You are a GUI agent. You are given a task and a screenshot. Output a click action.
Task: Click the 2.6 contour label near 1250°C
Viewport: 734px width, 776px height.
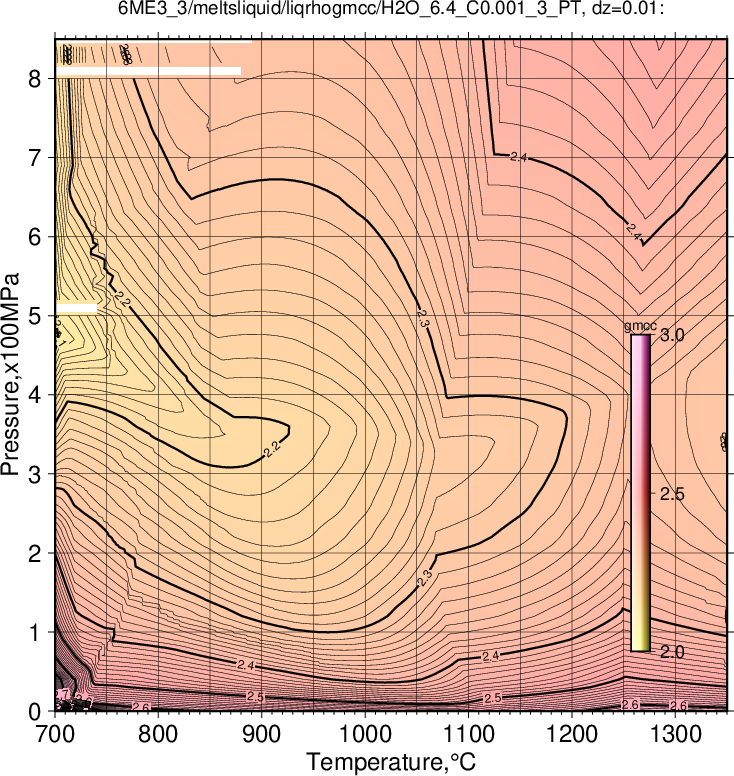click(x=631, y=705)
